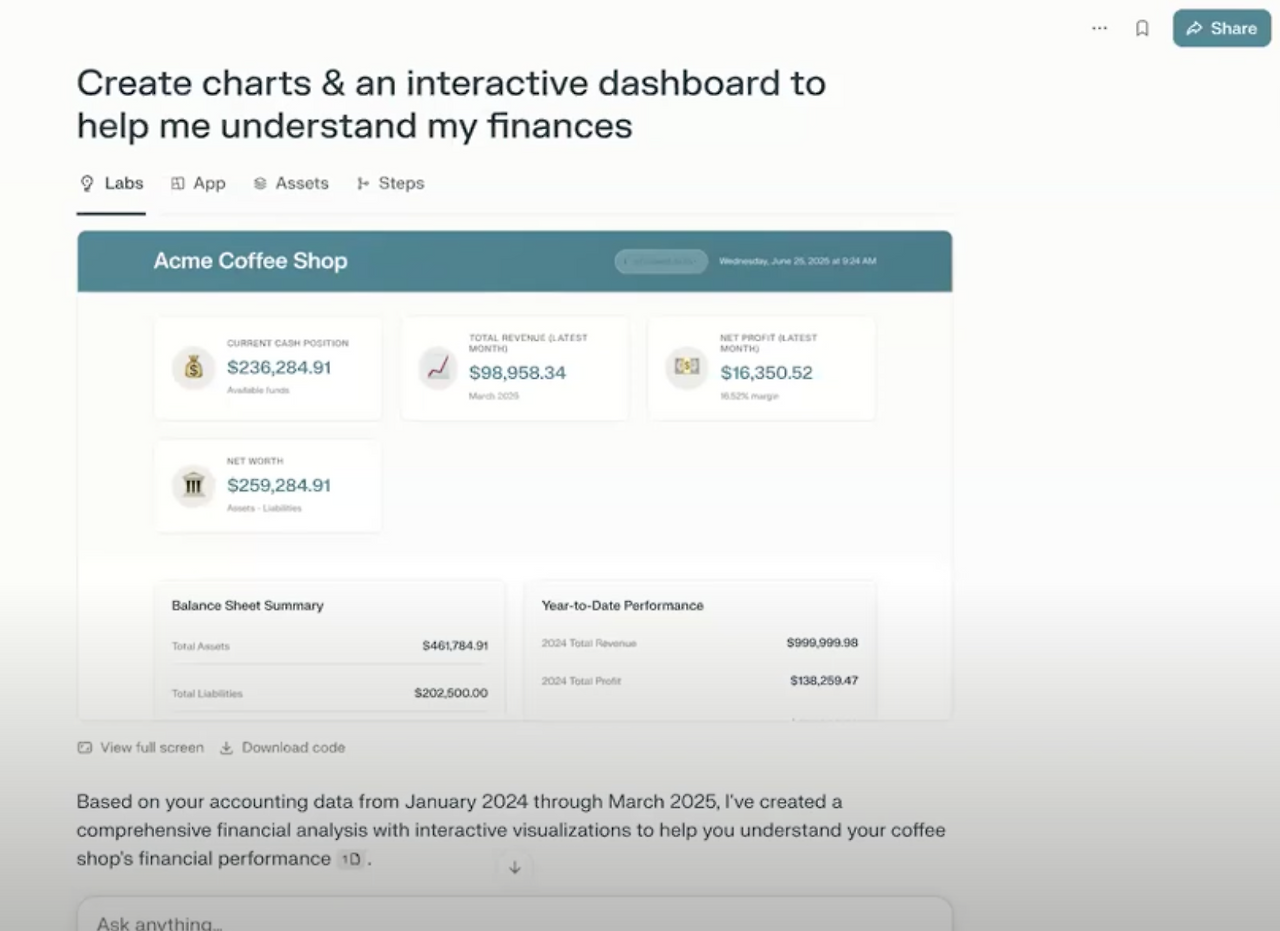Open the App tab
This screenshot has height=931, width=1280.
coord(198,183)
